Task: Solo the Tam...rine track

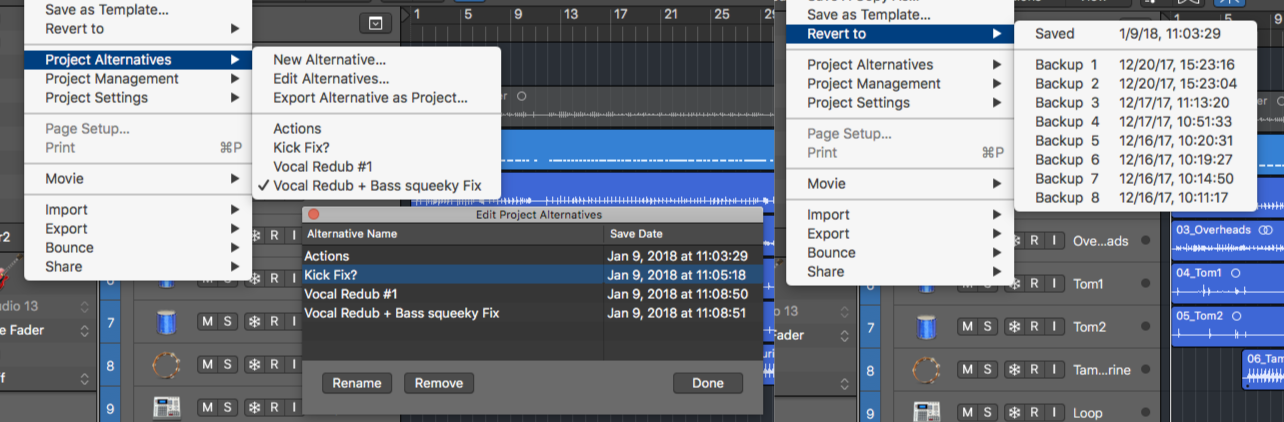Action: point(987,369)
